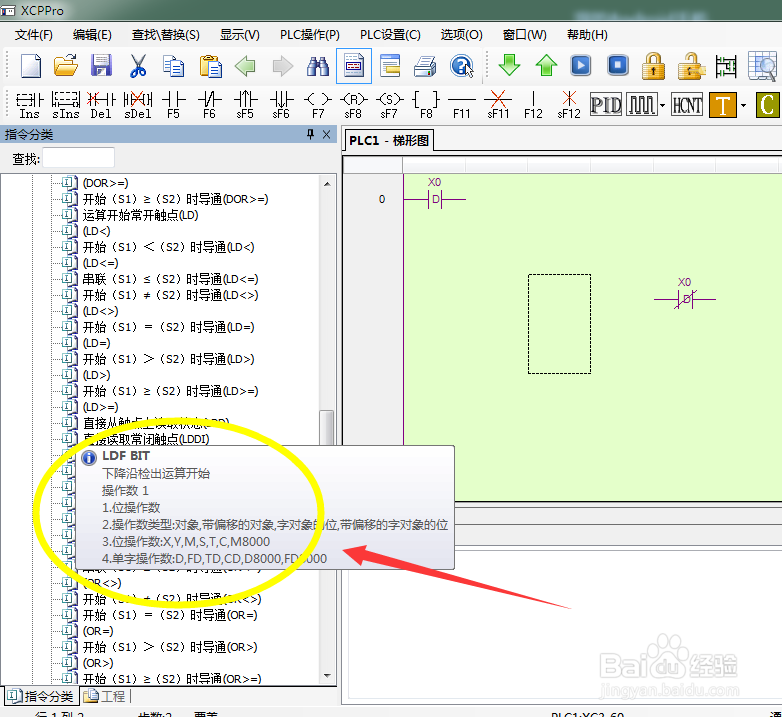The height and width of the screenshot is (717, 782).
Task: Create a new file with the blank page icon
Action: click(31, 66)
